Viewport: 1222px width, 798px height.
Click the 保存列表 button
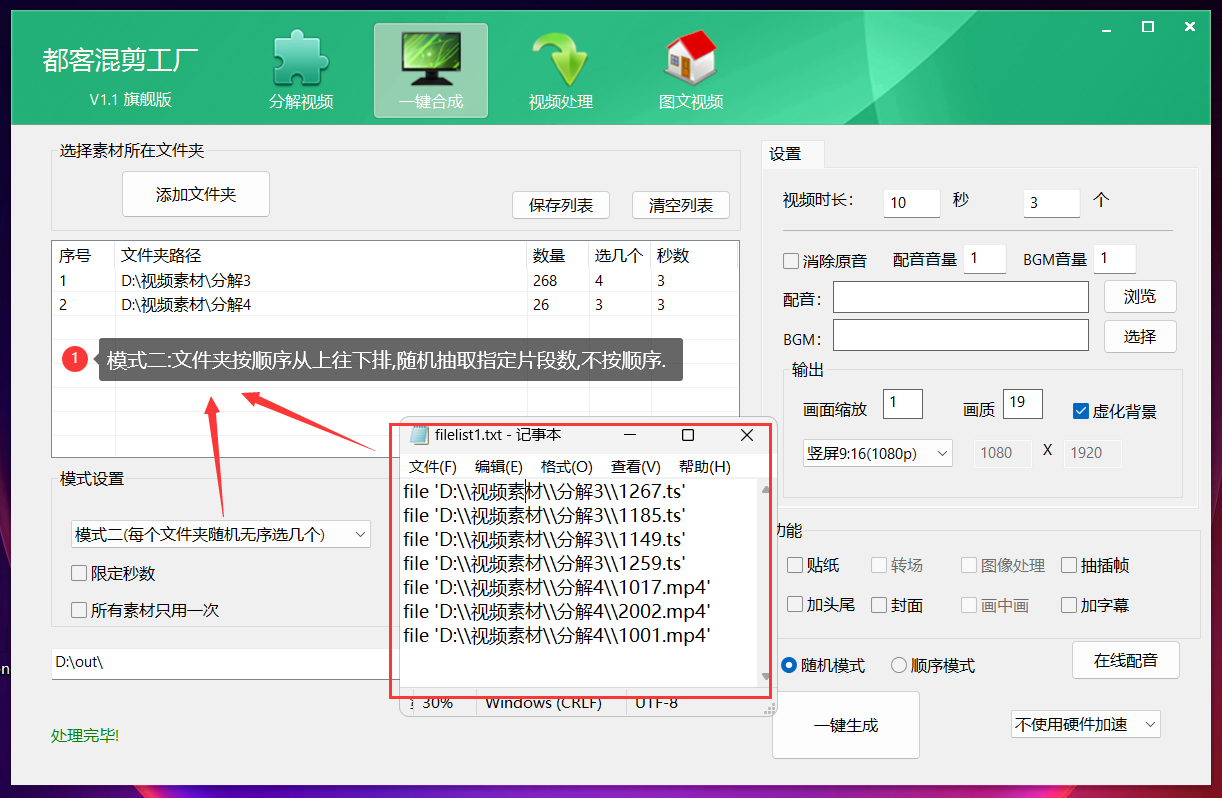click(561, 205)
